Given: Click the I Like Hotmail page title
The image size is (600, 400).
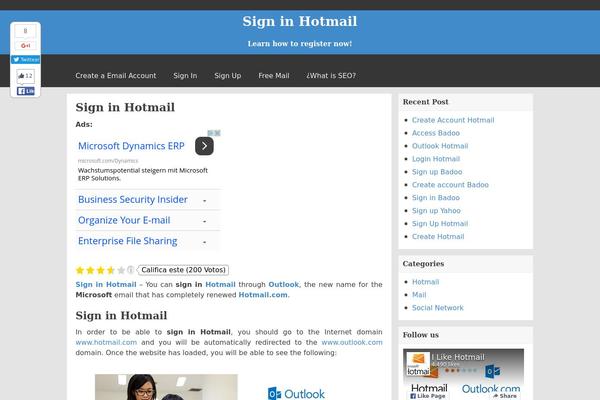Looking at the screenshot, I should 458,357.
